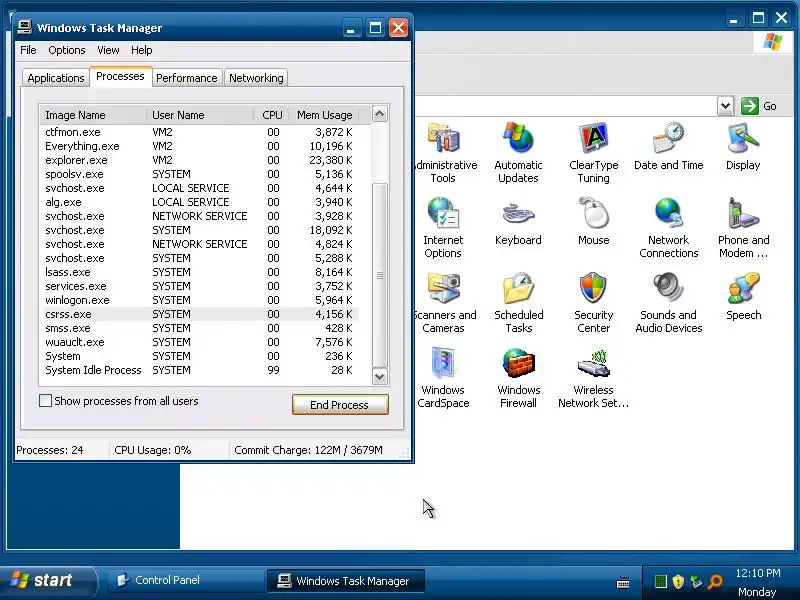Click the green CPU meter tray icon
Image resolution: width=800 pixels, height=600 pixels.
click(660, 581)
